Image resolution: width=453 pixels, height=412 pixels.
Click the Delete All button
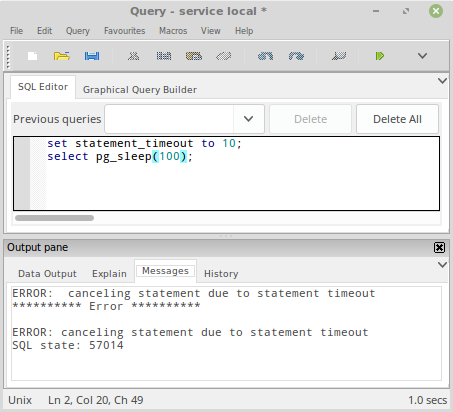[x=397, y=119]
